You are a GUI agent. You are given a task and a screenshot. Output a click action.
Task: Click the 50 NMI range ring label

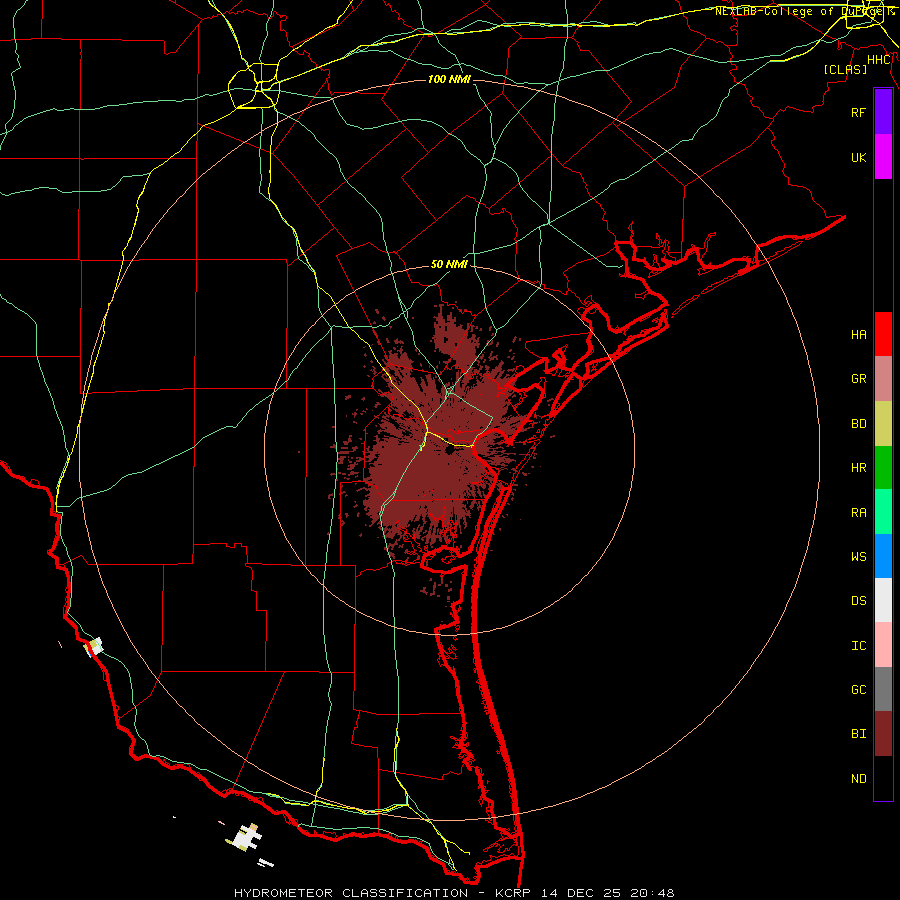point(449,264)
